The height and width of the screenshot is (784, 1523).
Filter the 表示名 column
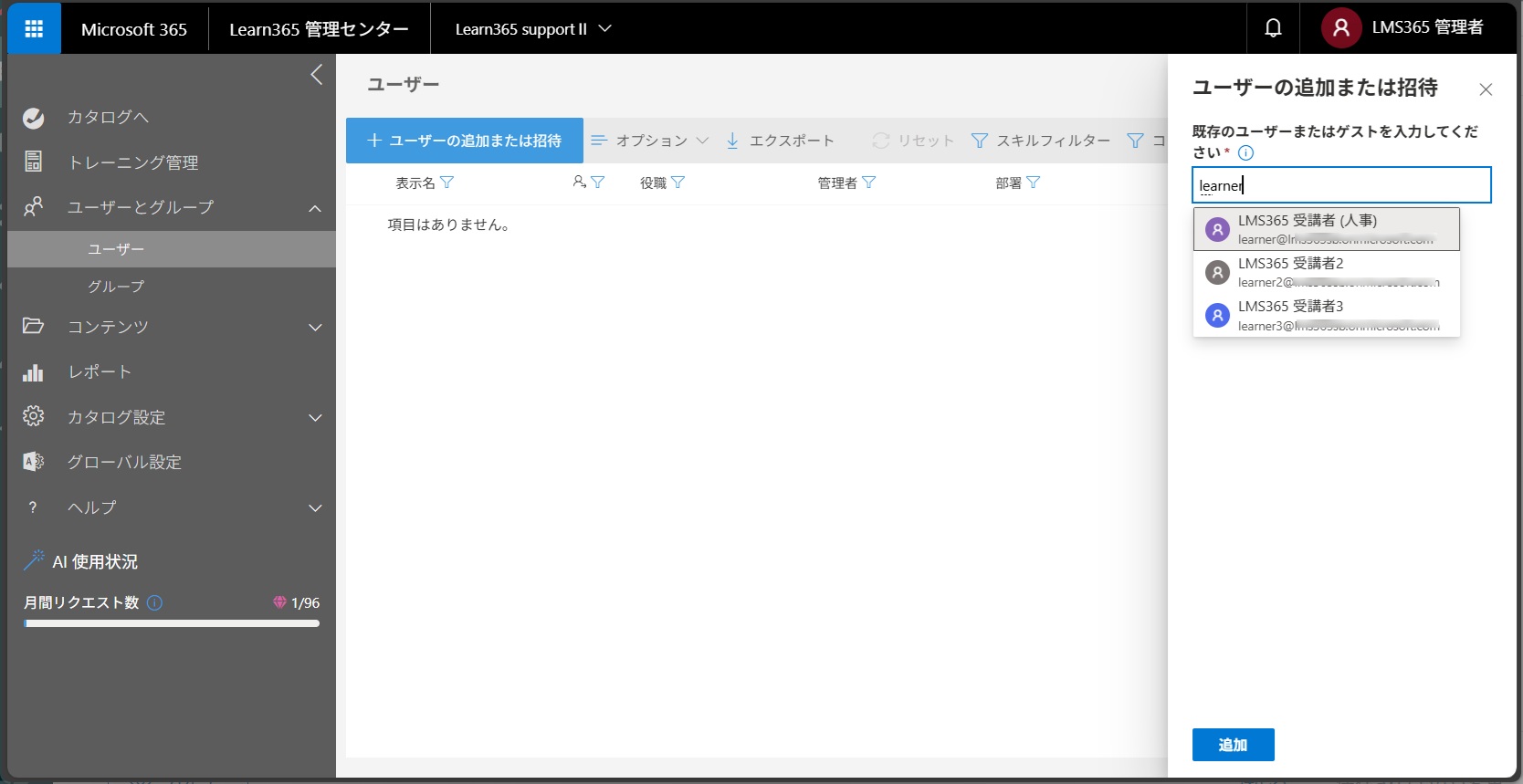tap(446, 183)
